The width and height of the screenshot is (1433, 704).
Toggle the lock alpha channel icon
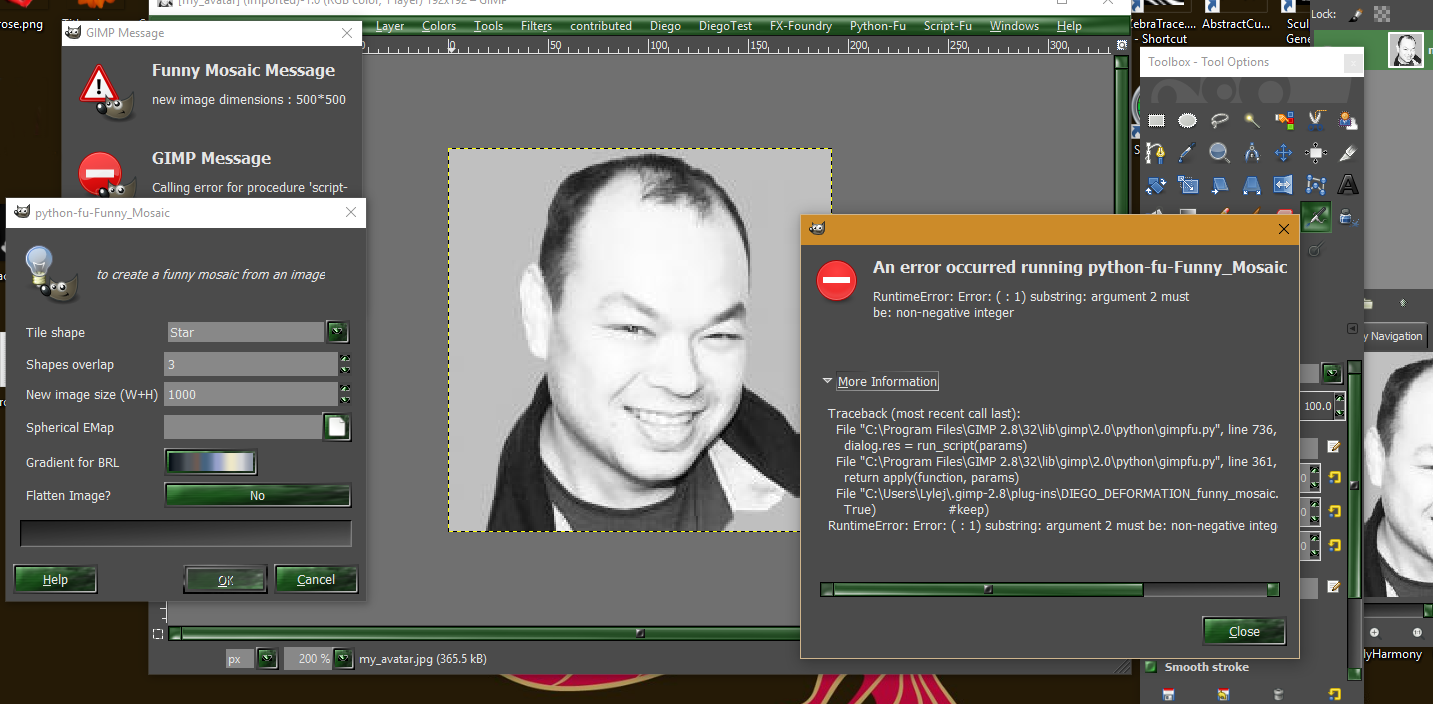1382,13
